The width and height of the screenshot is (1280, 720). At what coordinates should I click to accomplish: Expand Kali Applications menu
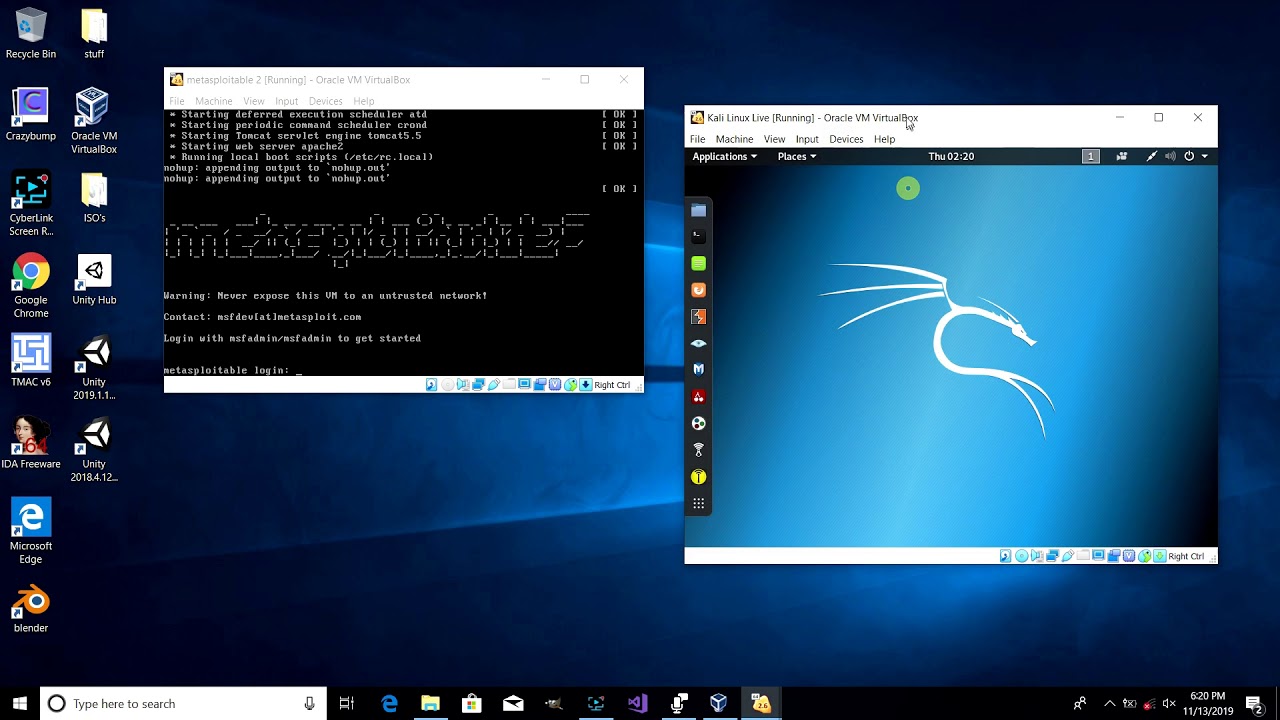[724, 156]
